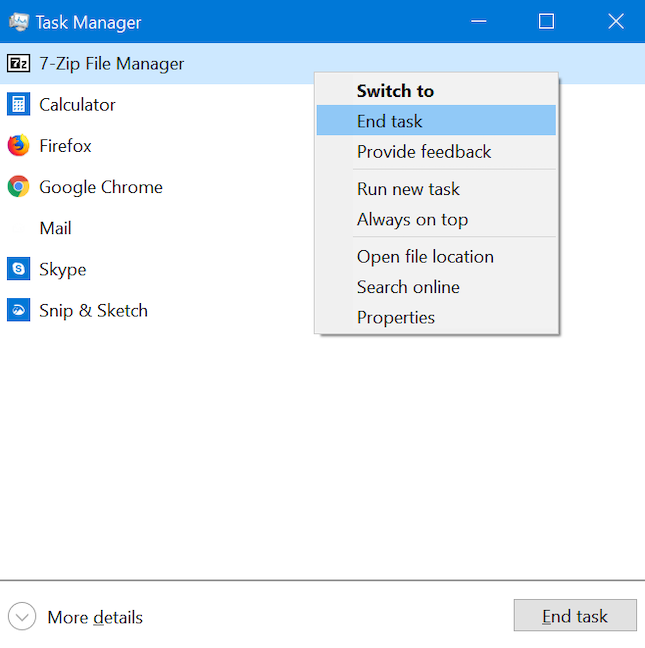The image size is (645, 648).
Task: Click the More details label
Action: (95, 617)
